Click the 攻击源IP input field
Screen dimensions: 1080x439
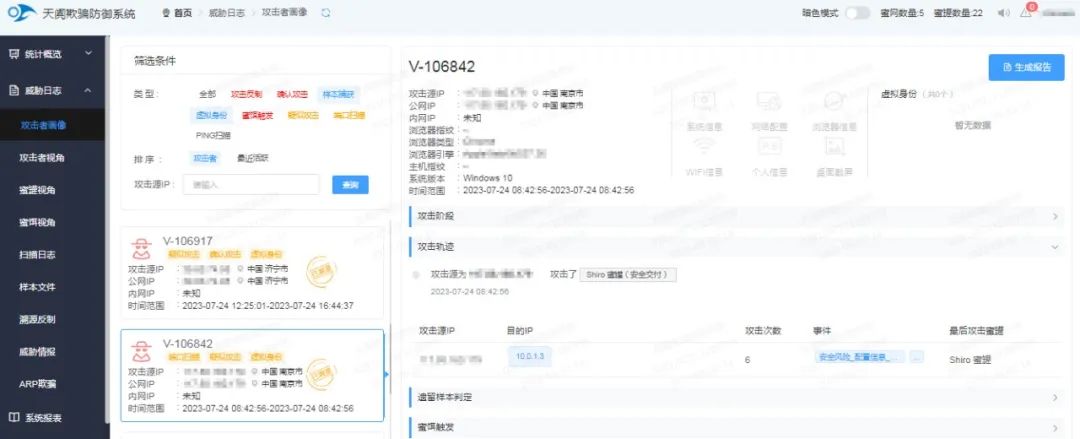(x=251, y=185)
